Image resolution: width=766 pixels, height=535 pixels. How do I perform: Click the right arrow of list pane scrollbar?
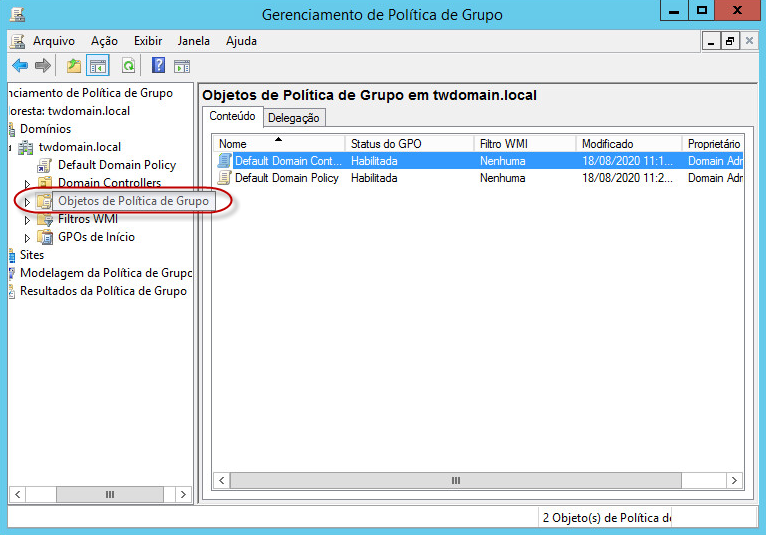[734, 481]
